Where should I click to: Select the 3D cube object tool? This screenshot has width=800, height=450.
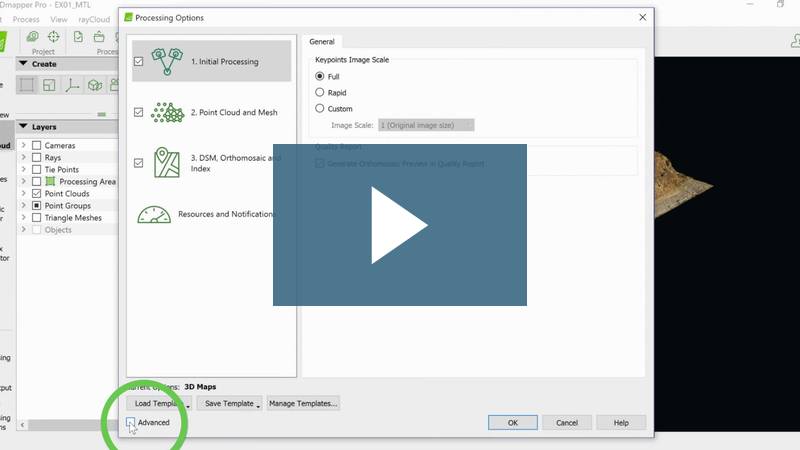click(x=95, y=85)
